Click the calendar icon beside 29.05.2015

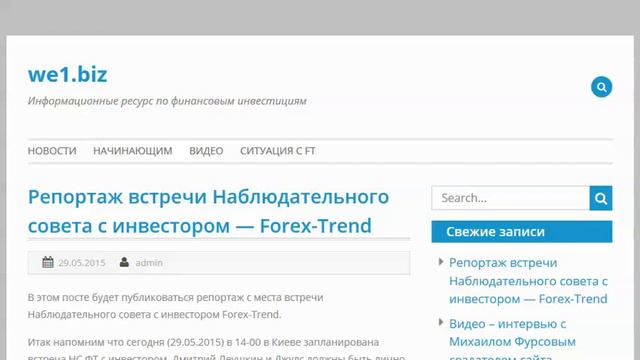click(48, 262)
